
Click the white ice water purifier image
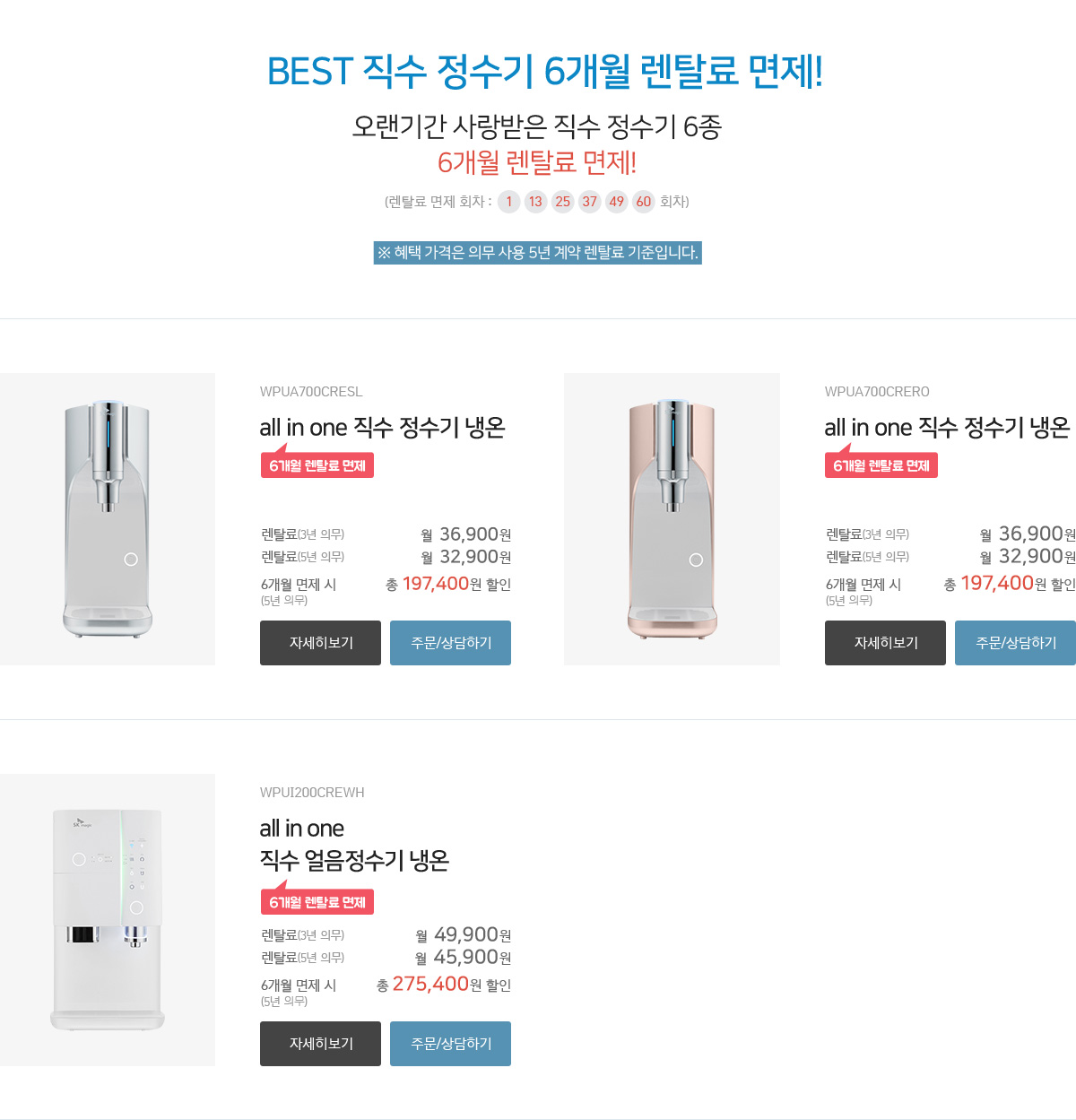108,920
